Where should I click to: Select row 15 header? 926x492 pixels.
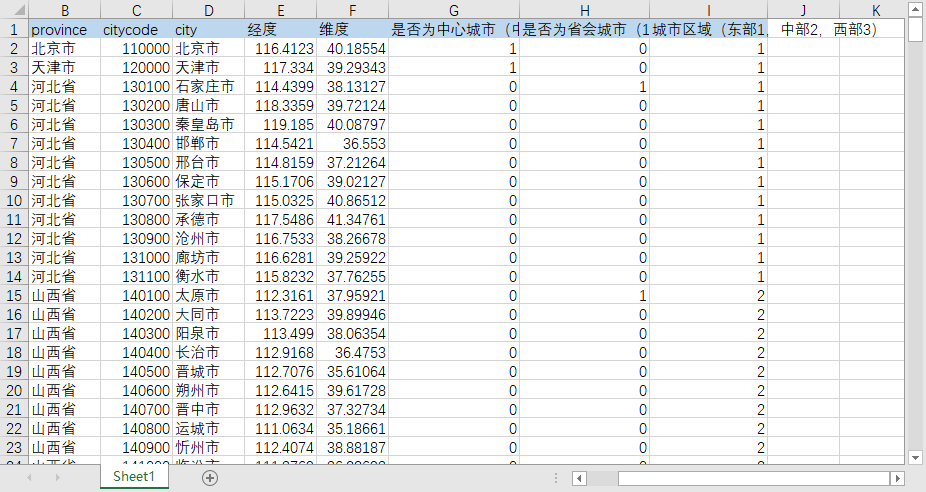click(x=14, y=295)
